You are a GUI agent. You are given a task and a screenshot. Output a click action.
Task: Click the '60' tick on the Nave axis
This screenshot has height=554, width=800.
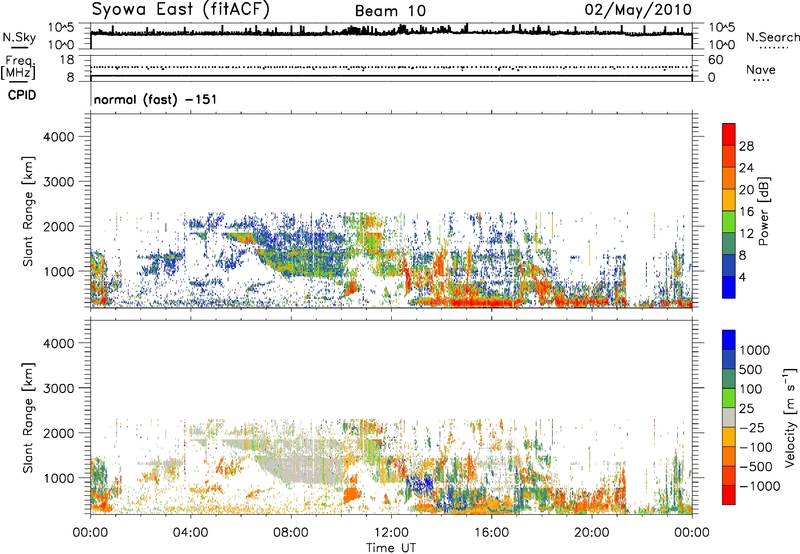tap(715, 60)
